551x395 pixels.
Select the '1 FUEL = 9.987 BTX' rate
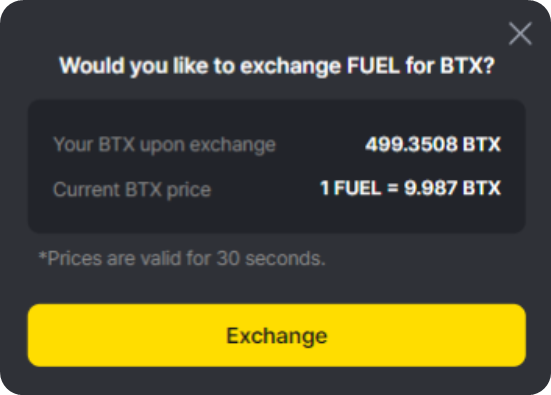coord(410,188)
